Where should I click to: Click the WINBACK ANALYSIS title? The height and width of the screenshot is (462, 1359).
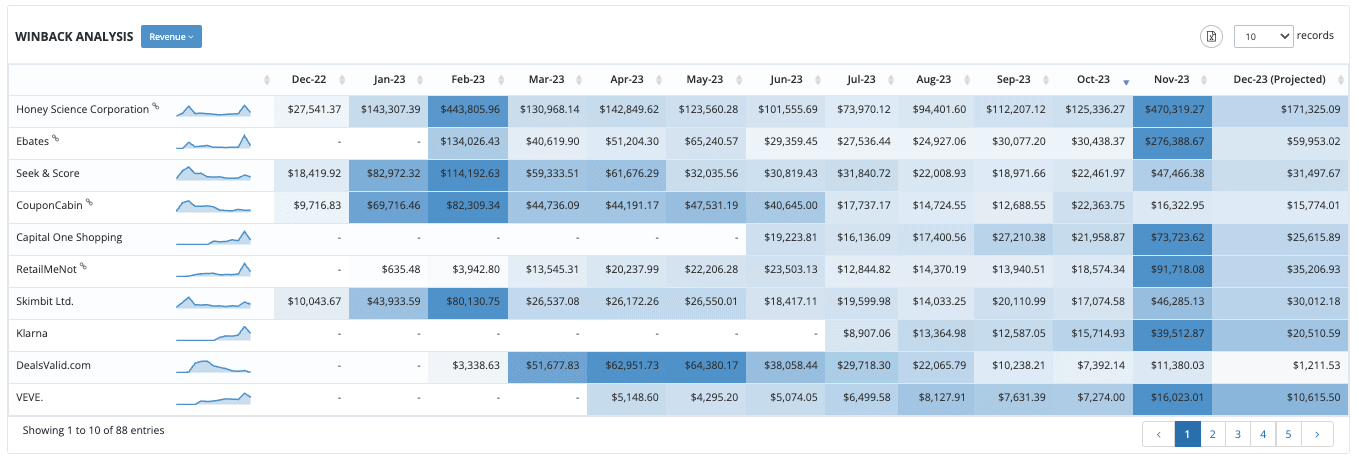(x=74, y=36)
